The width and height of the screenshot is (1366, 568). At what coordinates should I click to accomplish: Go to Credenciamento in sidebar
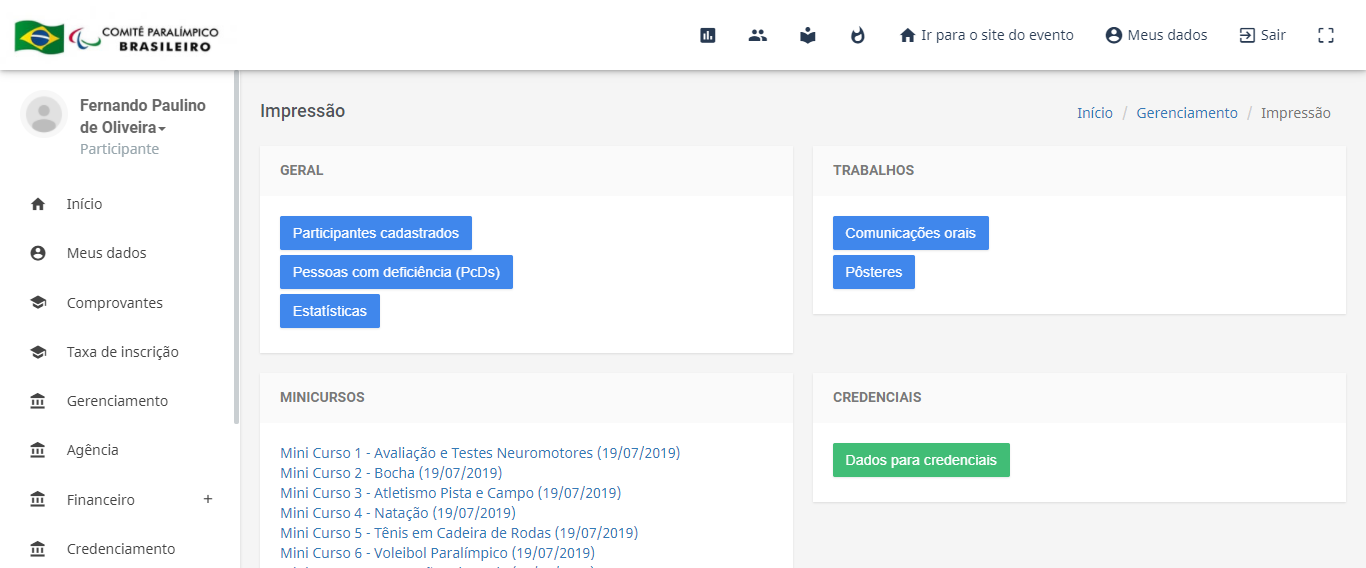120,549
